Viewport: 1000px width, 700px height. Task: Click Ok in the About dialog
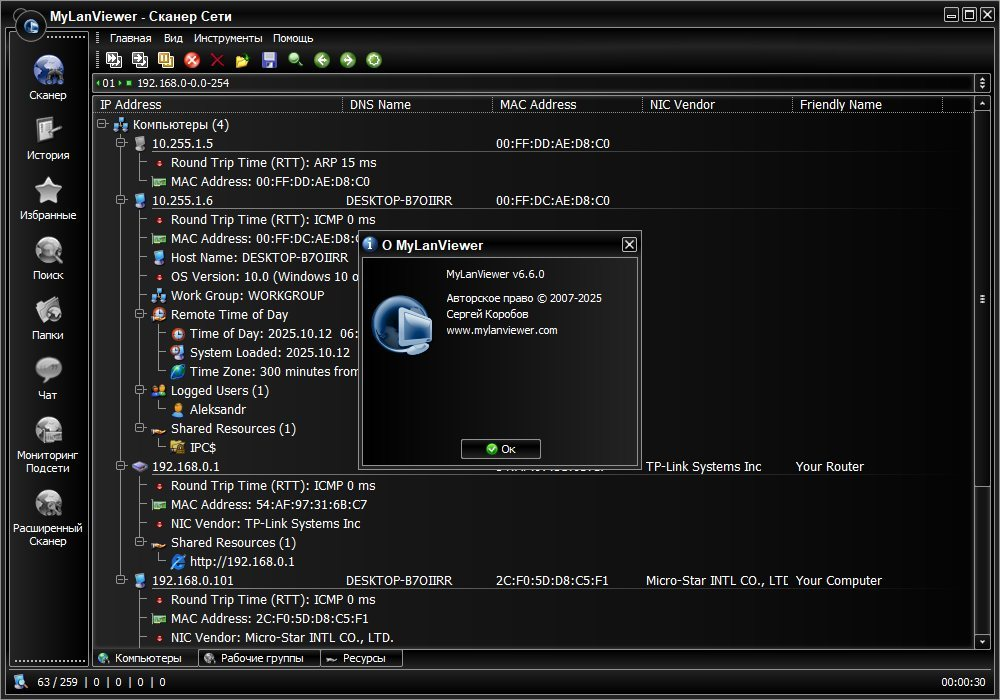(x=501, y=449)
